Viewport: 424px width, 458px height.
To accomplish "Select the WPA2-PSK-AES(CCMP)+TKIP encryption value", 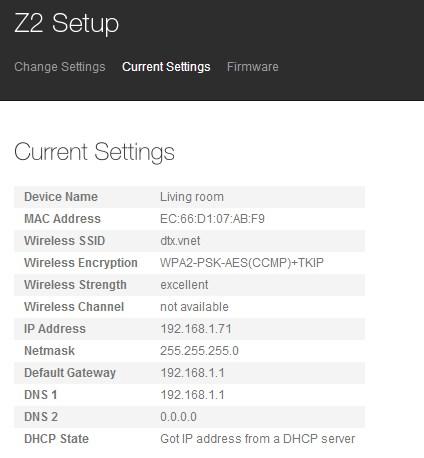I will click(242, 263).
